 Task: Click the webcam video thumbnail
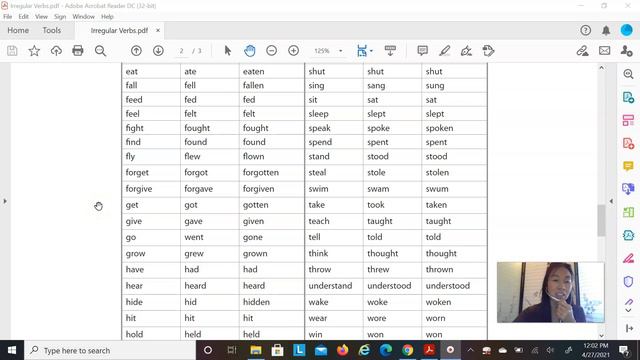[x=551, y=292]
